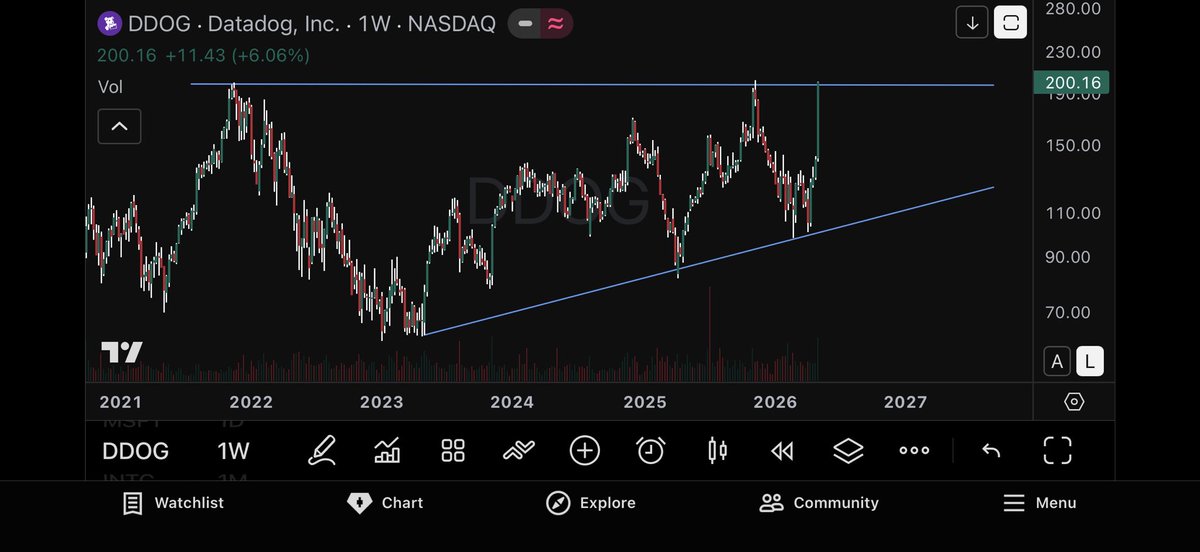Screen dimensions: 1200x552
Task: Click the 2027 label on time axis
Action: tap(905, 402)
